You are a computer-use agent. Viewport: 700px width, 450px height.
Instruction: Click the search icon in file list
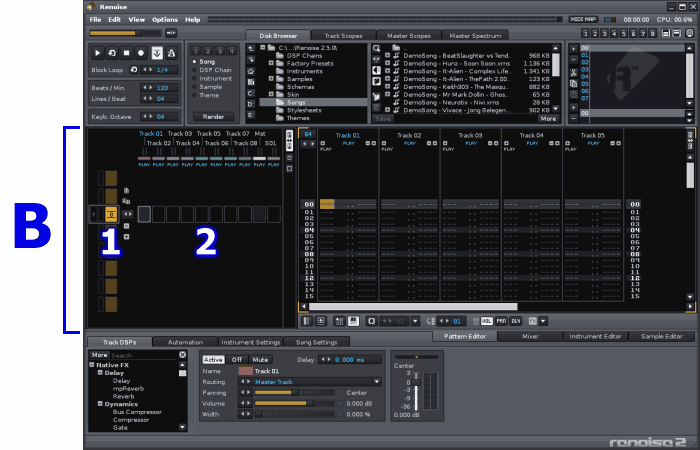(x=376, y=49)
